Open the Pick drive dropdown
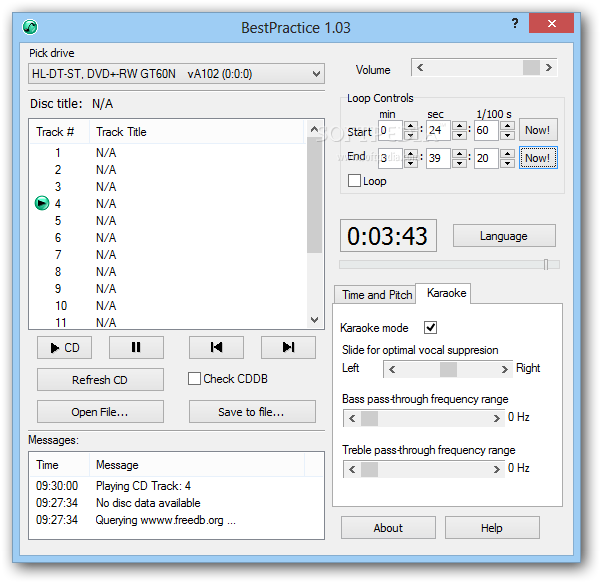This screenshot has width=601, height=583. point(176,74)
